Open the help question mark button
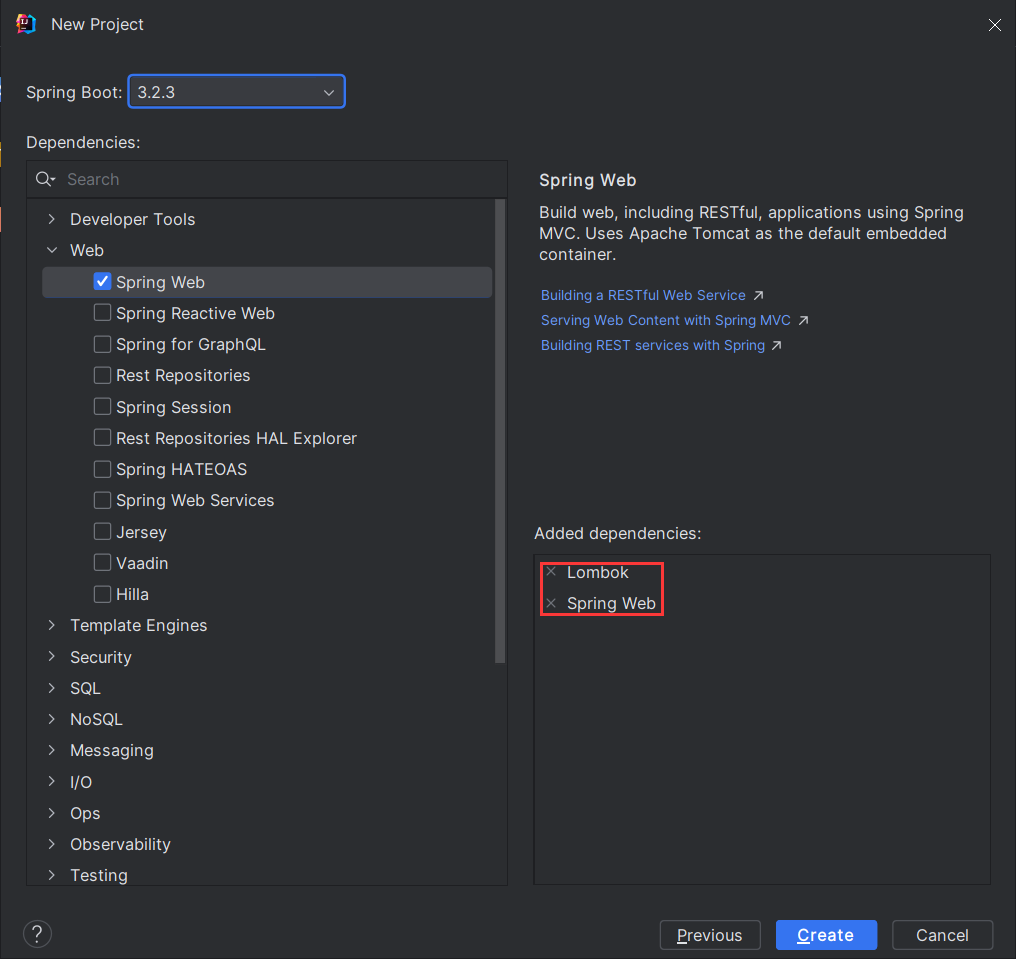Viewport: 1016px width, 959px height. click(x=37, y=934)
